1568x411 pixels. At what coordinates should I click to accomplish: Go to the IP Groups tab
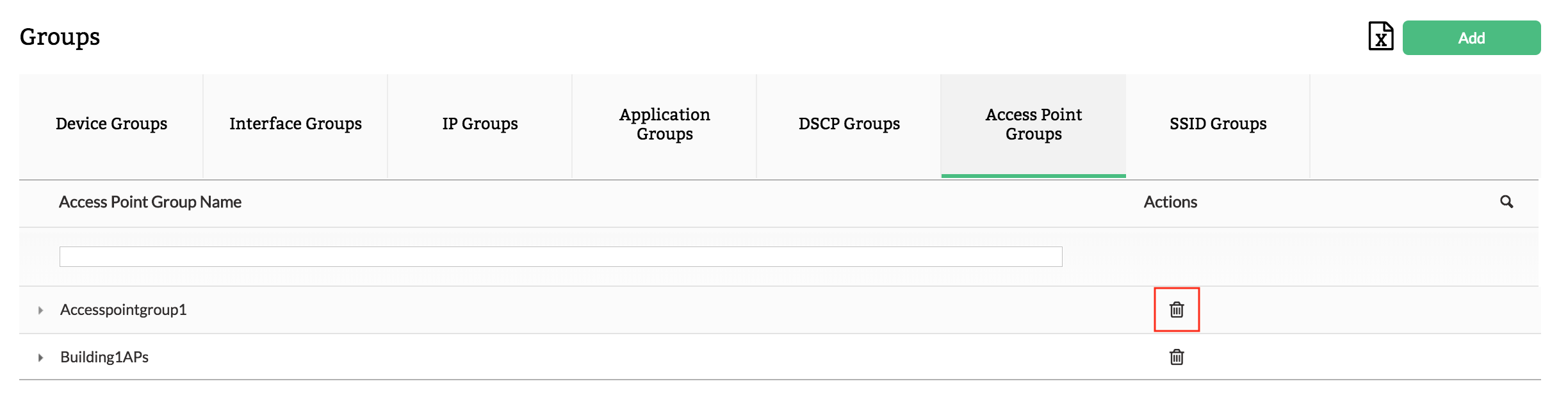pyautogui.click(x=480, y=124)
